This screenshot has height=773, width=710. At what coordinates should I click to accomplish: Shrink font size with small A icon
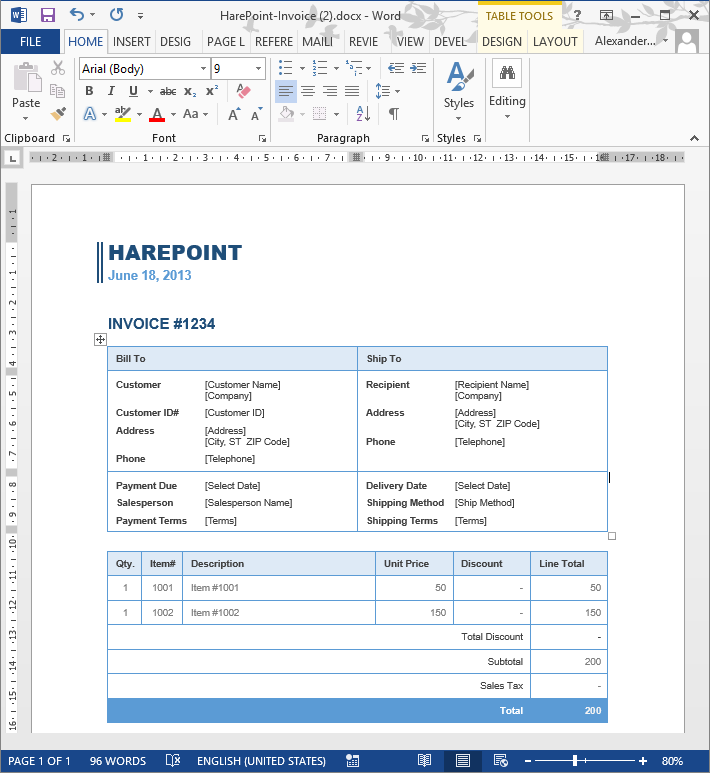click(x=256, y=114)
